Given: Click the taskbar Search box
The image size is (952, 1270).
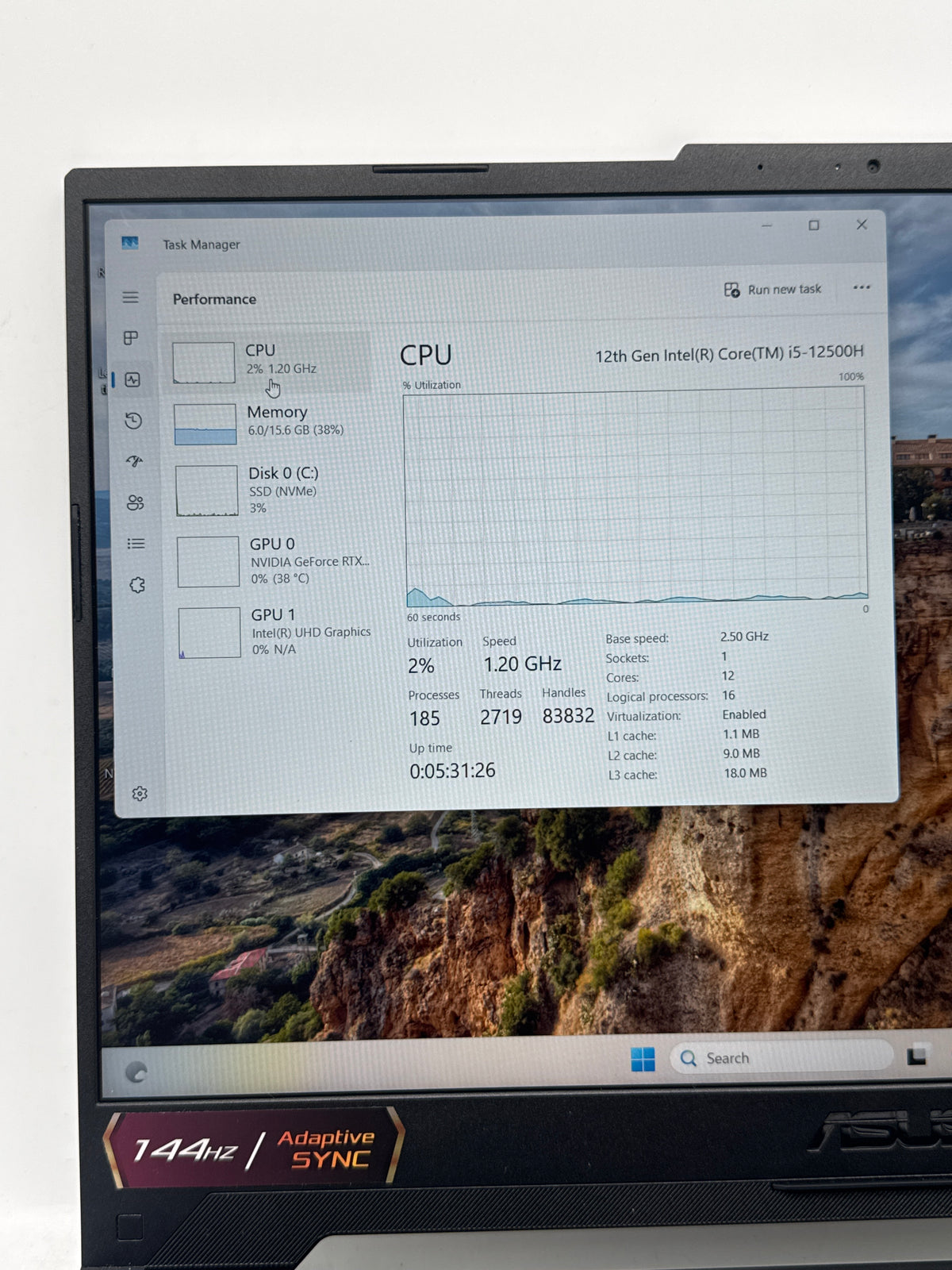Looking at the screenshot, I should [781, 1058].
